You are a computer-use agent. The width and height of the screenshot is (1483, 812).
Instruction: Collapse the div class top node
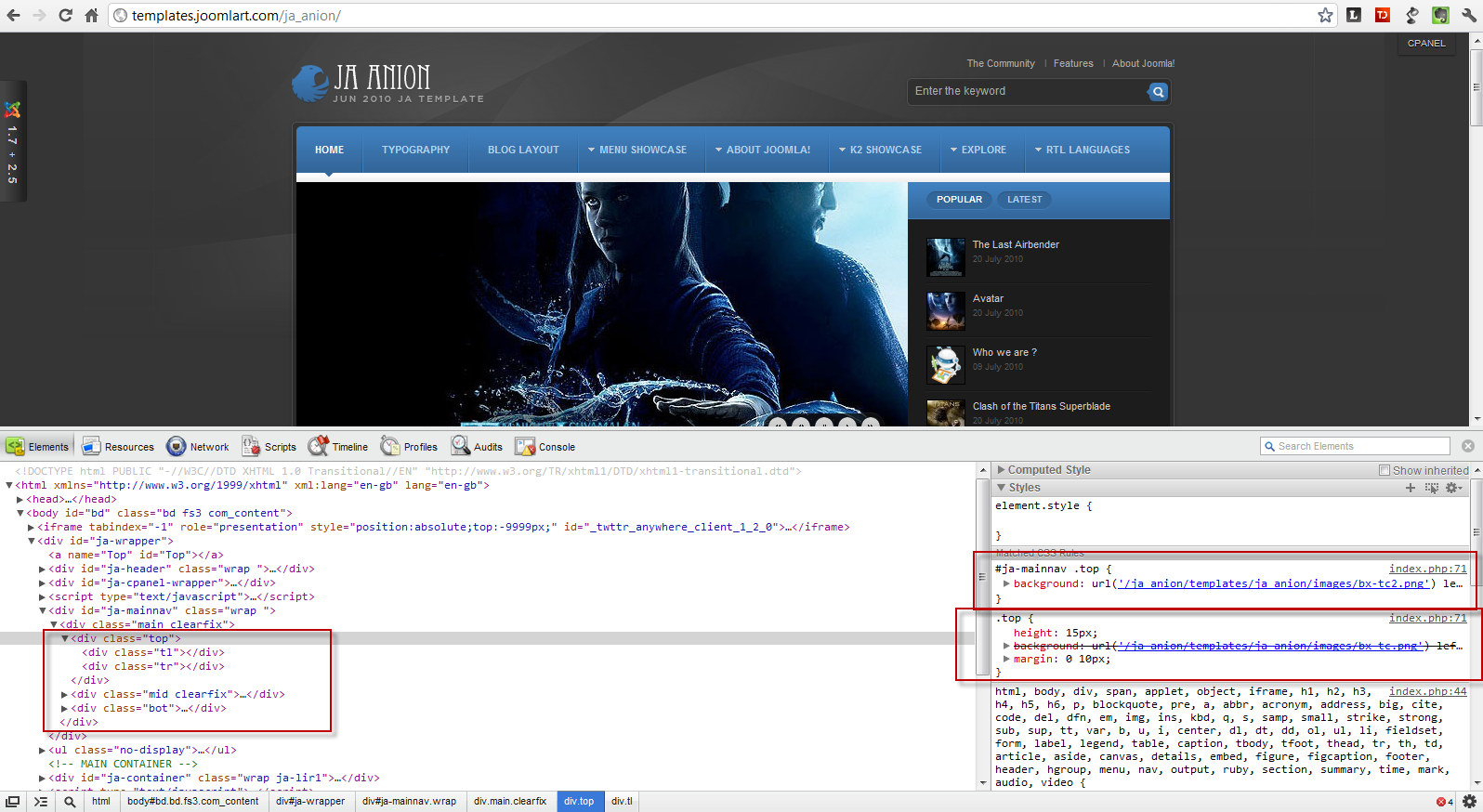[x=64, y=638]
